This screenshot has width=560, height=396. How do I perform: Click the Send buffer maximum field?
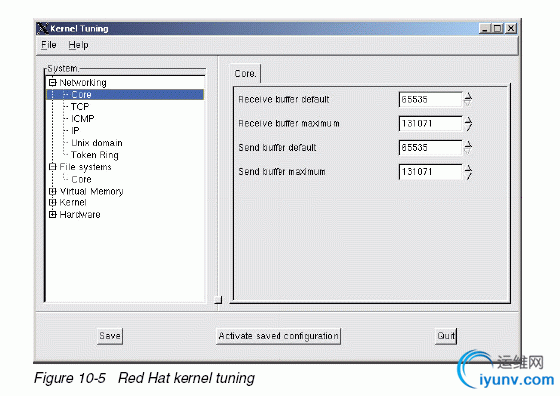[x=430, y=172]
